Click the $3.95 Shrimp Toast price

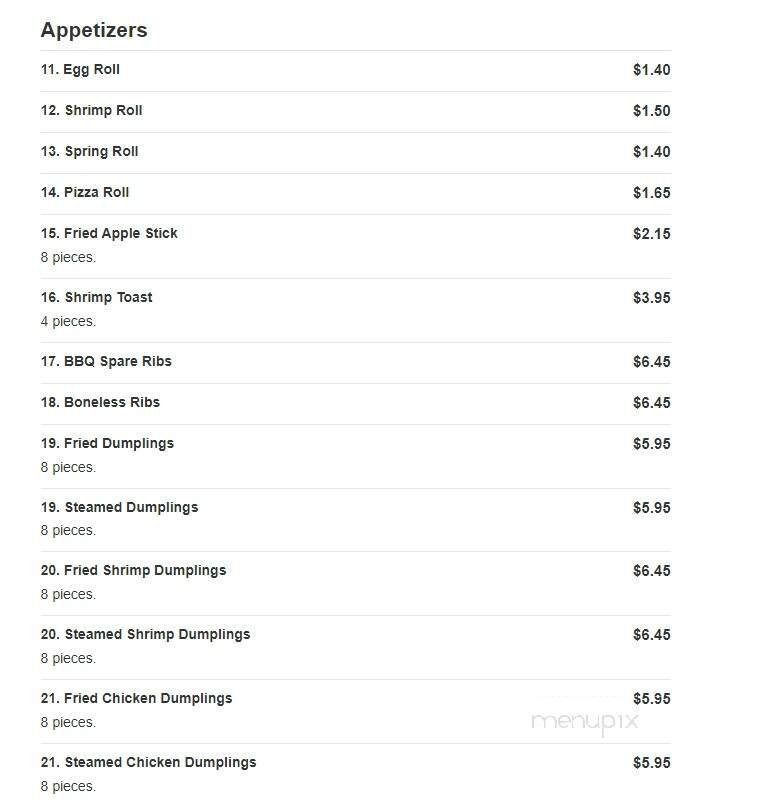(651, 298)
